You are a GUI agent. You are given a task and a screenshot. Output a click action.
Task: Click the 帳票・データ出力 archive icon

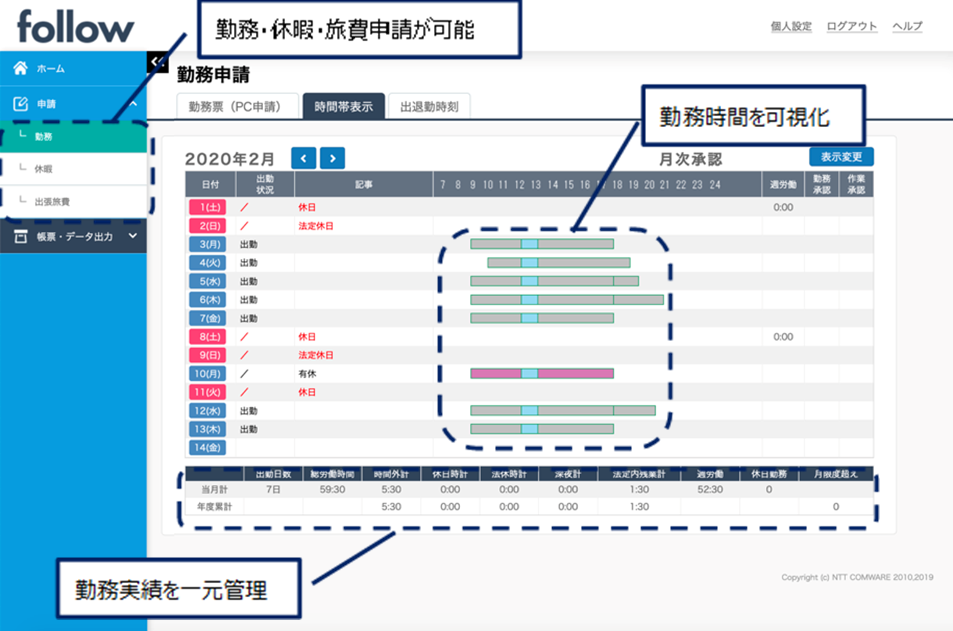[21, 236]
